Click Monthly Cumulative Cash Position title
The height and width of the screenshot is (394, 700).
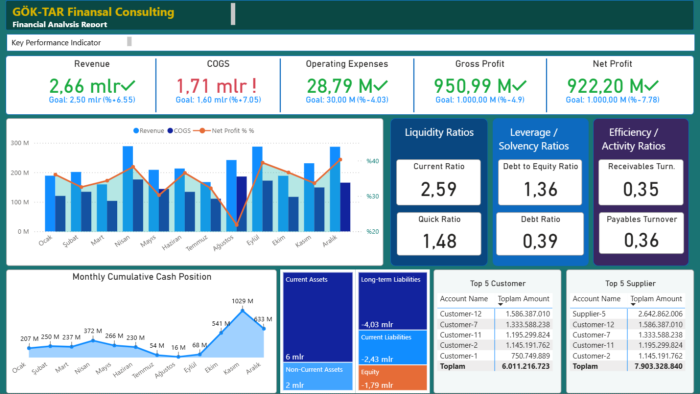point(142,277)
